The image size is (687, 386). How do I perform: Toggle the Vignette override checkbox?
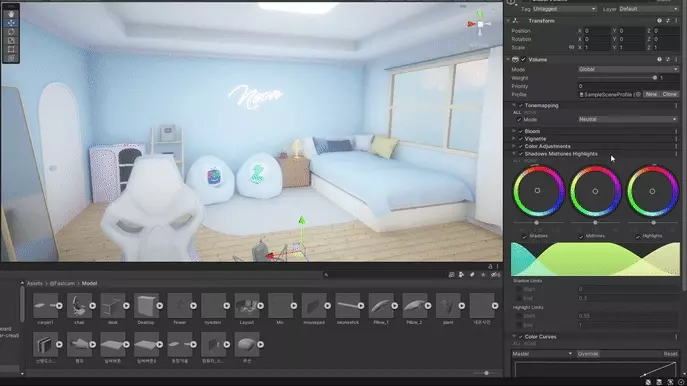(x=521, y=139)
